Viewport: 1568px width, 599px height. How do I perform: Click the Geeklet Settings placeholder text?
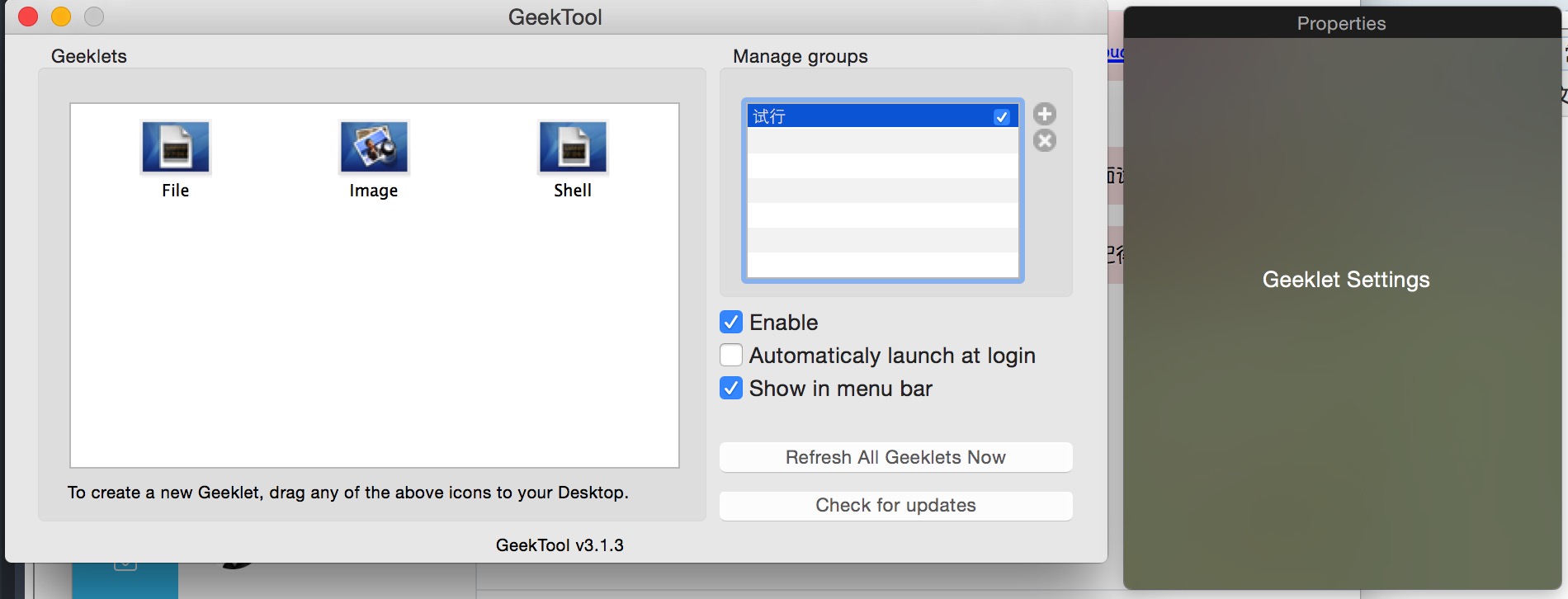(x=1345, y=280)
